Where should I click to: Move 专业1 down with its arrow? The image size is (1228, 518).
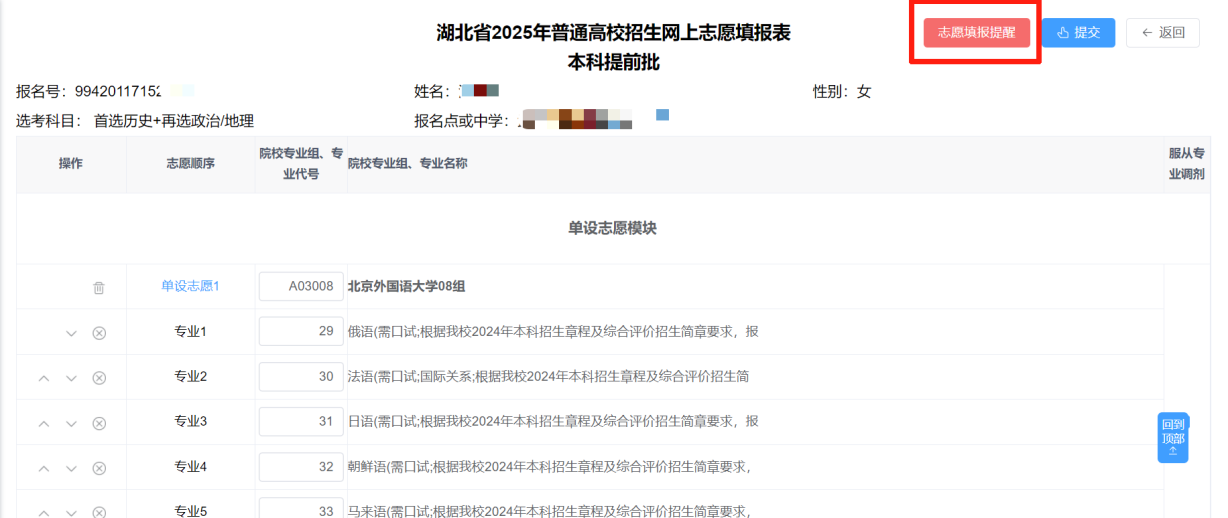click(x=71, y=333)
